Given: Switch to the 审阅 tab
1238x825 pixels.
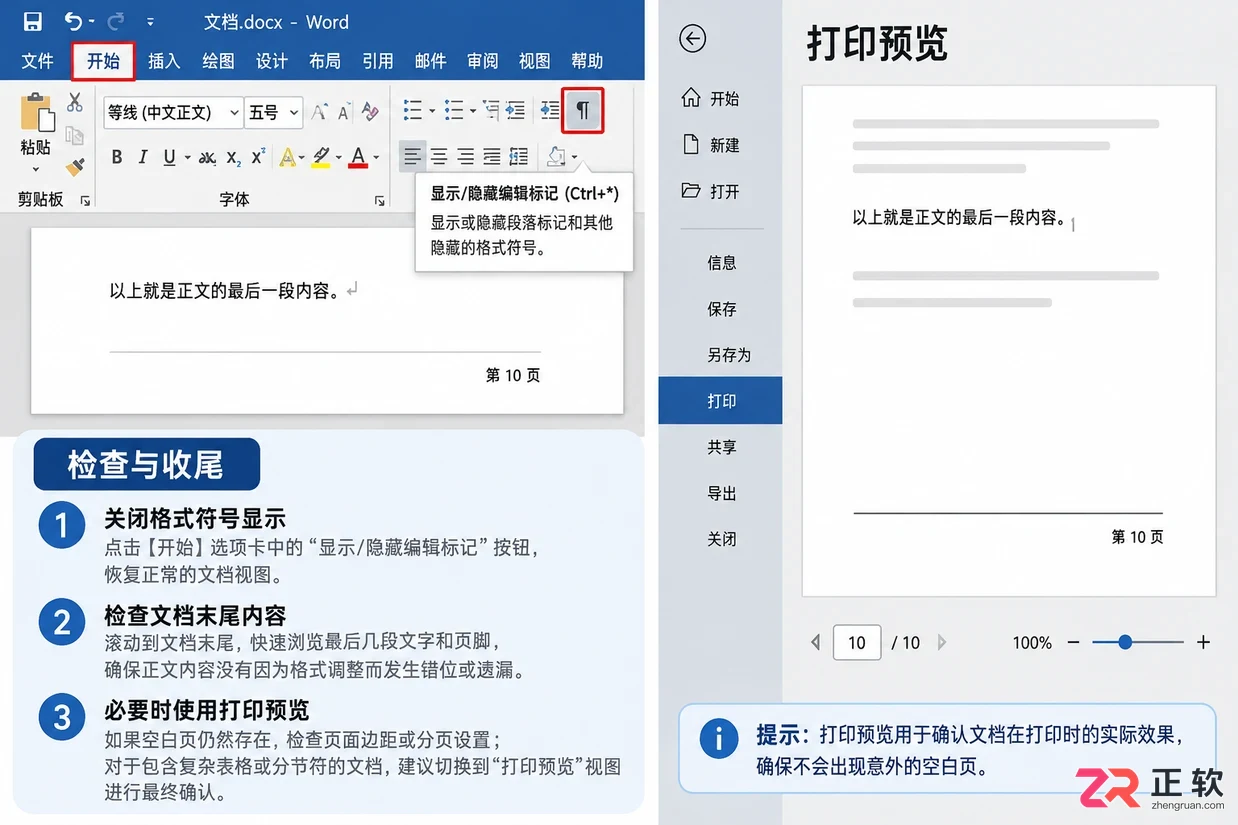Looking at the screenshot, I should [x=483, y=61].
